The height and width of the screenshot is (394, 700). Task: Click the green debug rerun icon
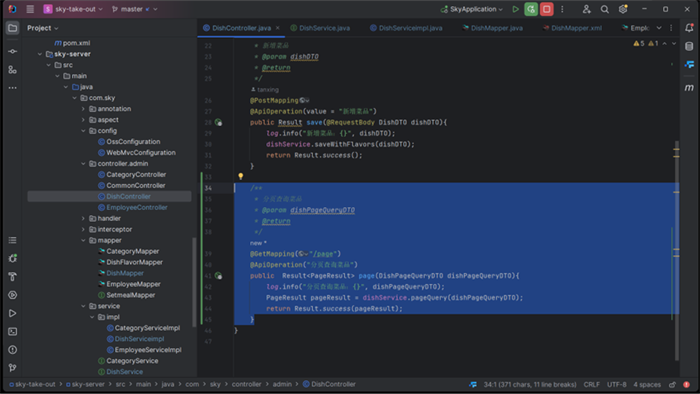(531, 9)
